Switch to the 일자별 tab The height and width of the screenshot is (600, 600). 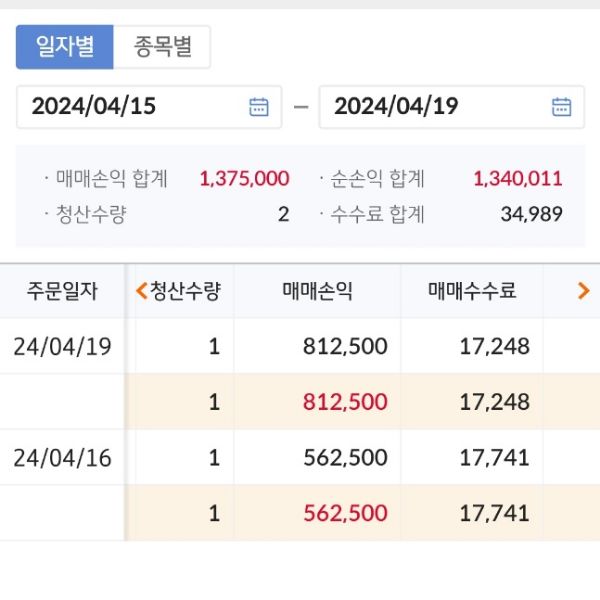[x=65, y=47]
